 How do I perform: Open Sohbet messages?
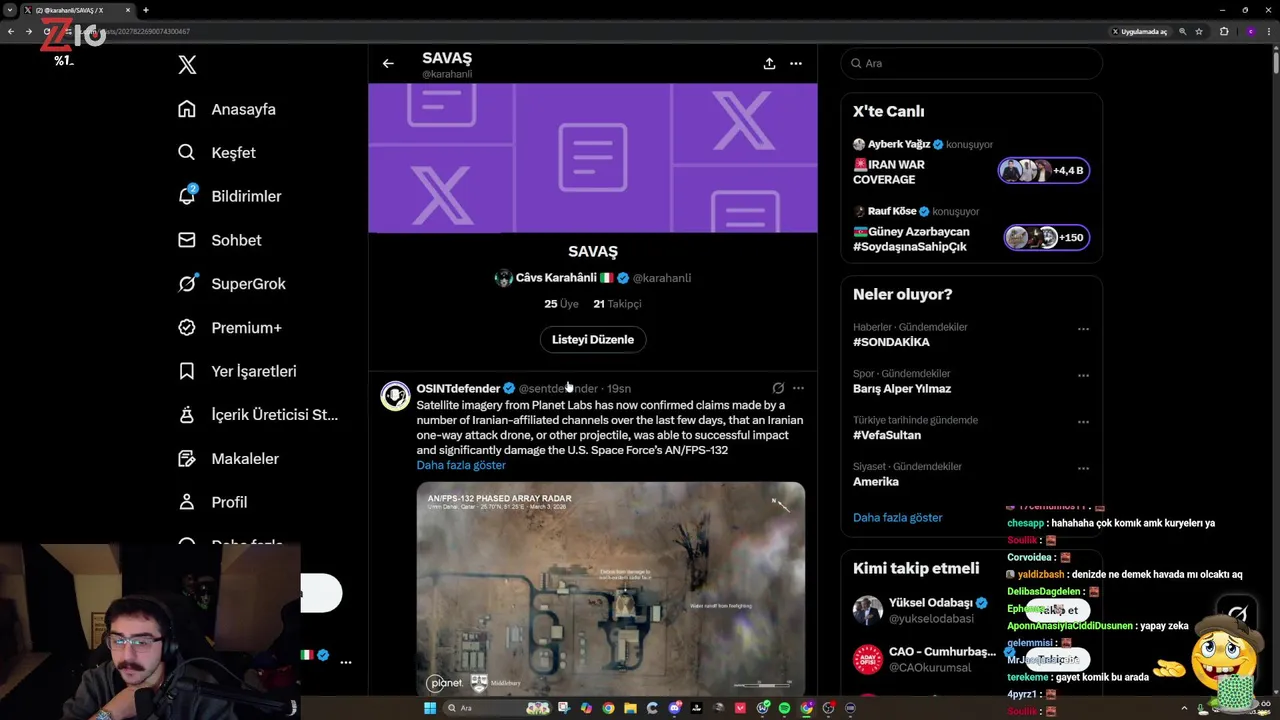[220, 240]
